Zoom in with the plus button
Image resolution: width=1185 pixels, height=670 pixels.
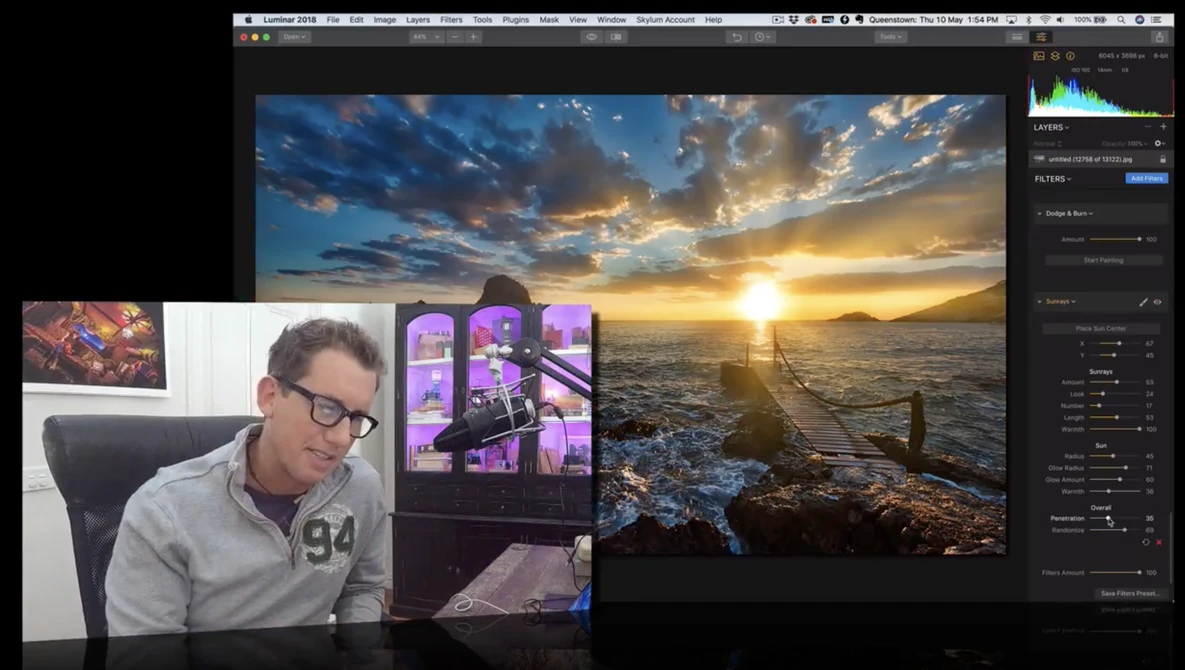pos(473,36)
